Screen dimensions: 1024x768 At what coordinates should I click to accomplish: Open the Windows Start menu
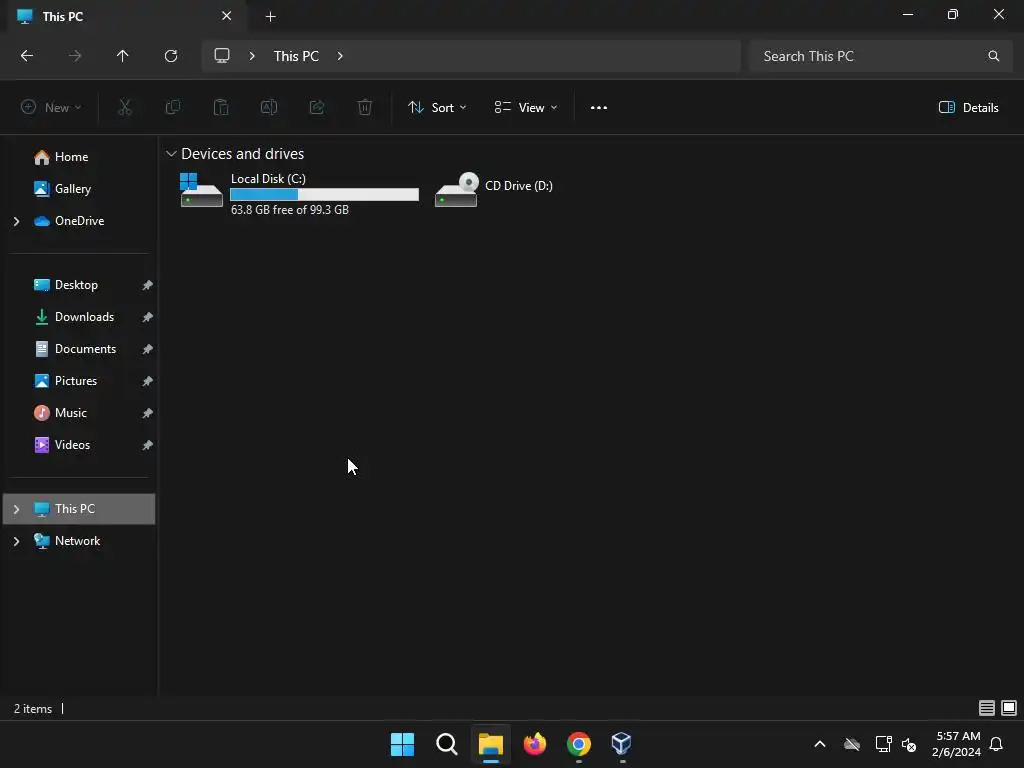(x=402, y=744)
